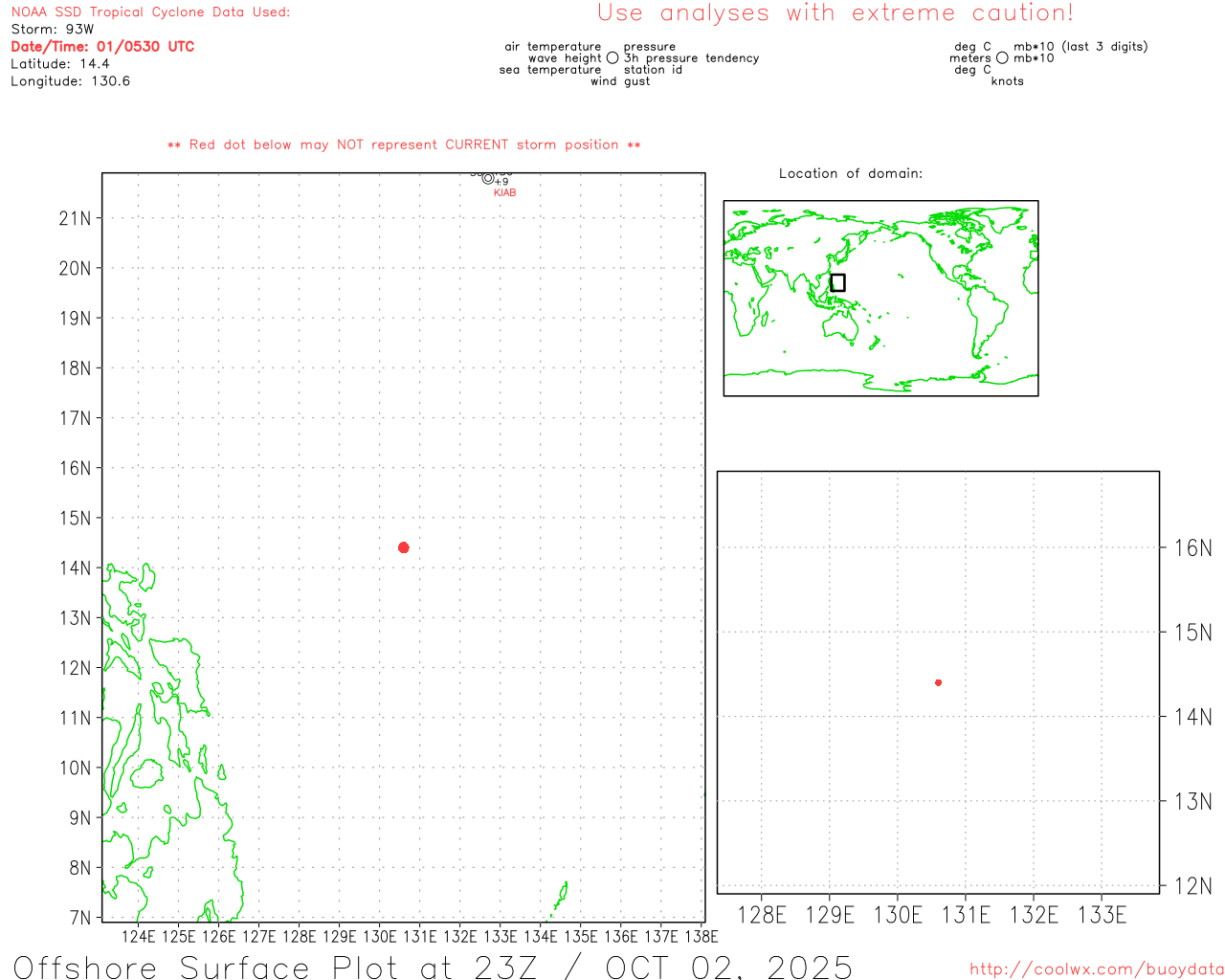This screenshot has height=980, width=1225.
Task: Click the 'Location of domain:' label
Action: [x=850, y=173]
